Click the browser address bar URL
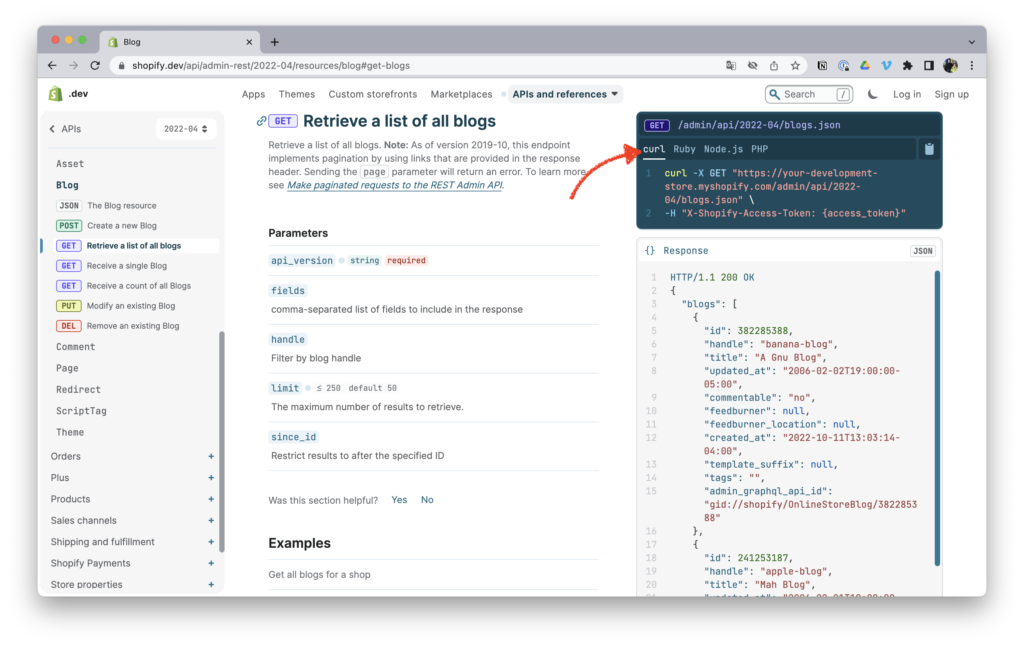The height and width of the screenshot is (646, 1024). point(271,65)
